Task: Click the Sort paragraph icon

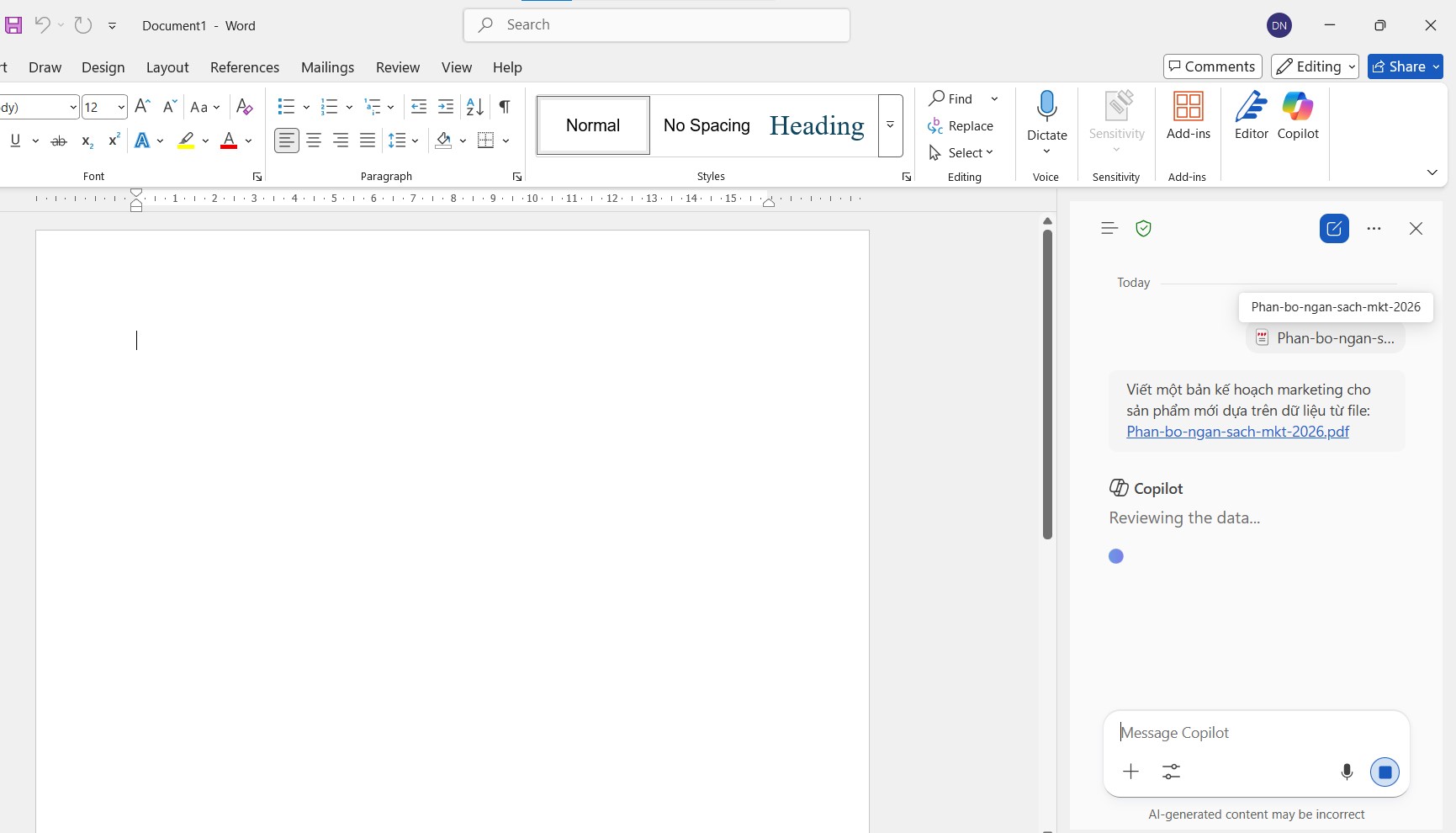Action: (475, 107)
